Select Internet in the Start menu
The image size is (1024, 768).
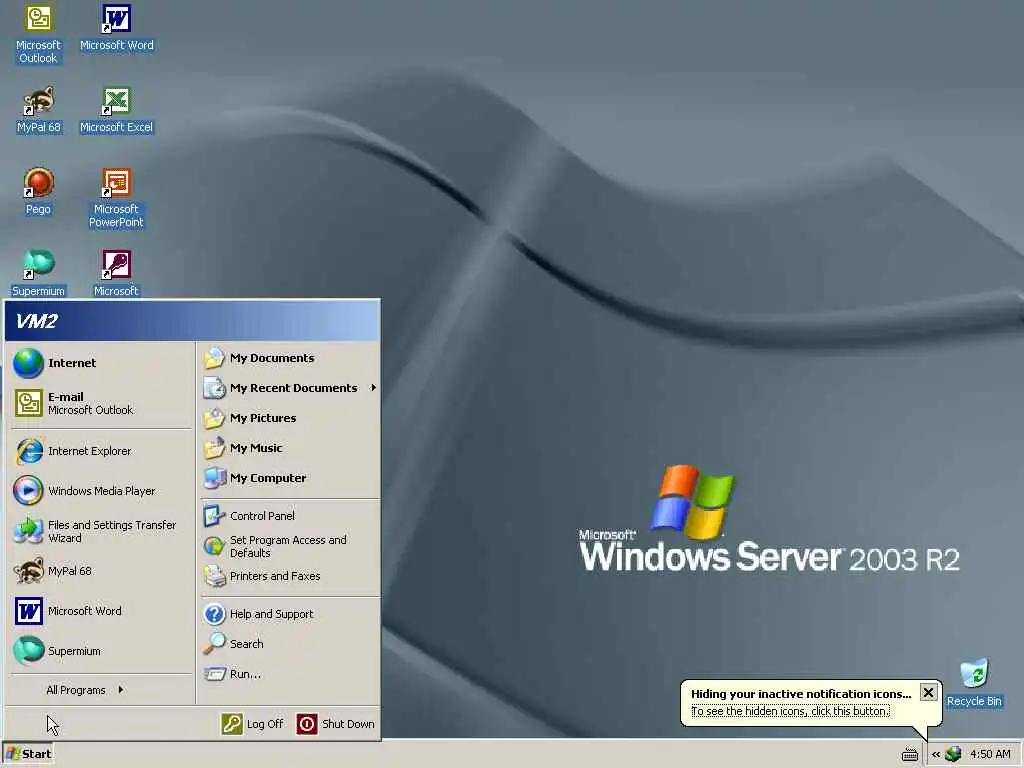(101, 363)
